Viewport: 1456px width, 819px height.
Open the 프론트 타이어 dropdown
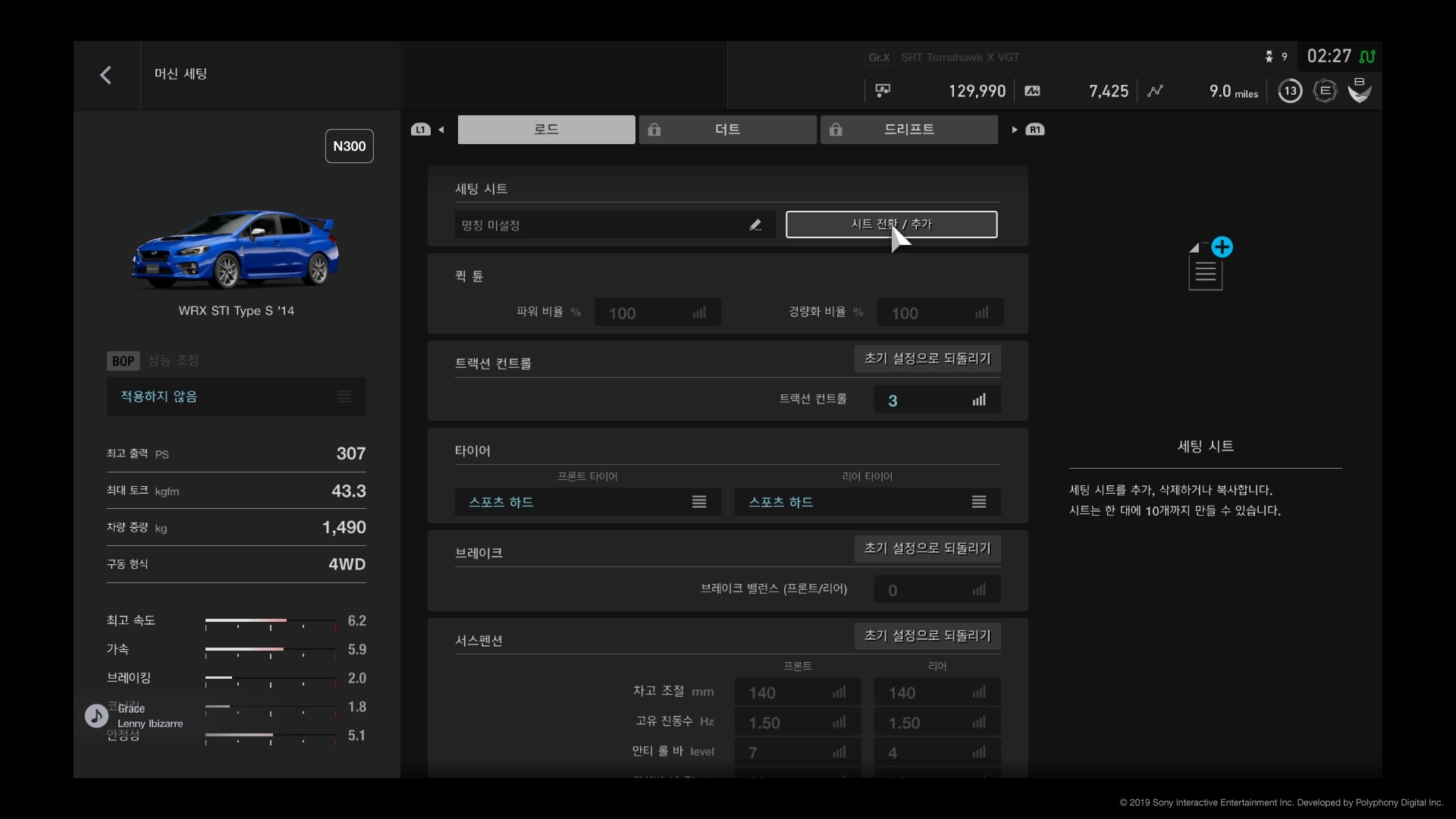pos(588,502)
